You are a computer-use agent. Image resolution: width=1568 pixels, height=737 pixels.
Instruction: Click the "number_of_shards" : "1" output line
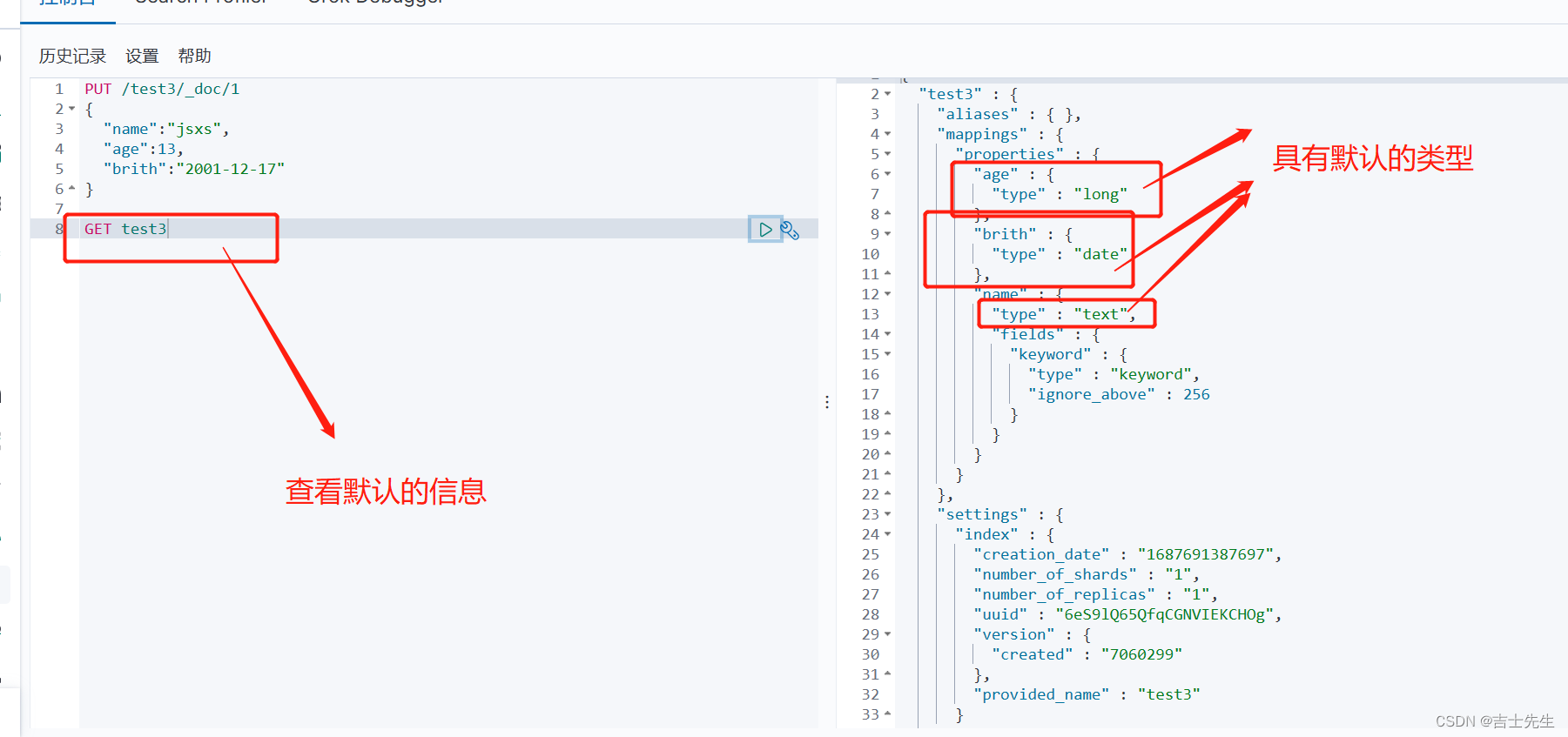click(1087, 574)
